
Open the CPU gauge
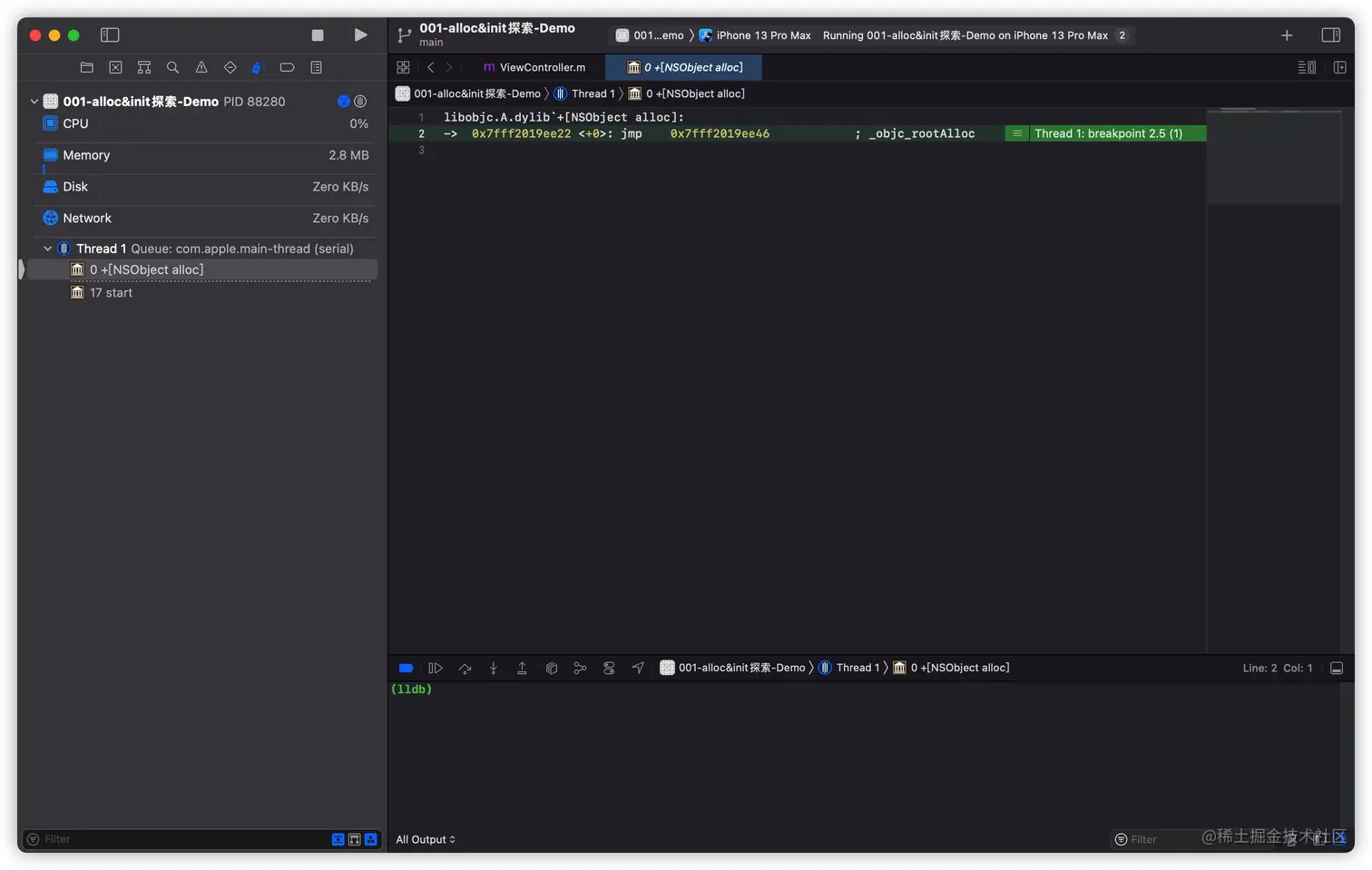tap(205, 123)
